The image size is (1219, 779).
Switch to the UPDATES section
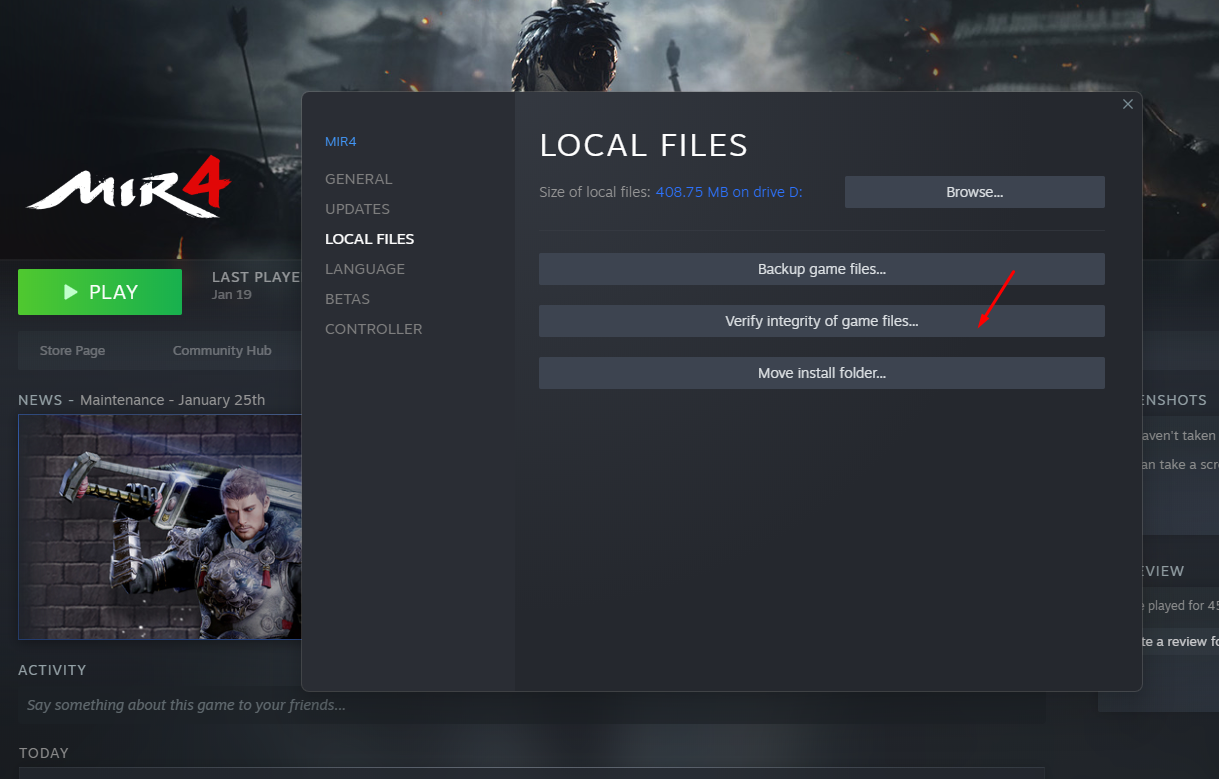[x=357, y=209]
